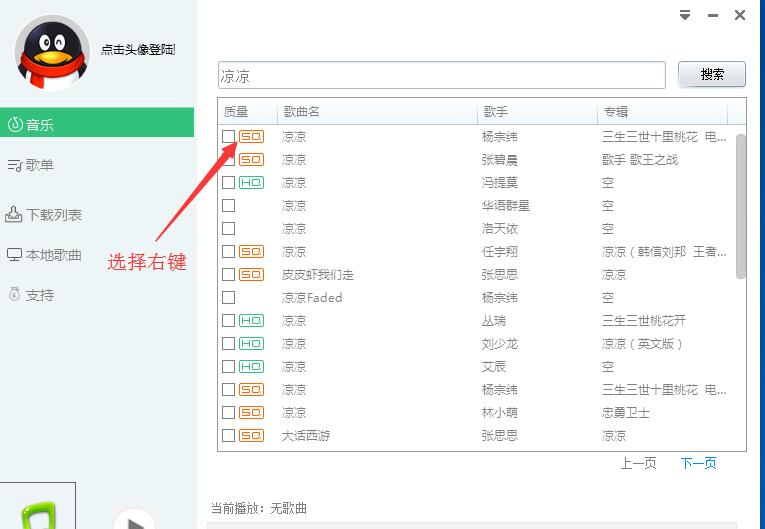This screenshot has height=529, width=765.
Task: Tick the checkbox for 皮皮虾我们走
Action: click(x=229, y=274)
